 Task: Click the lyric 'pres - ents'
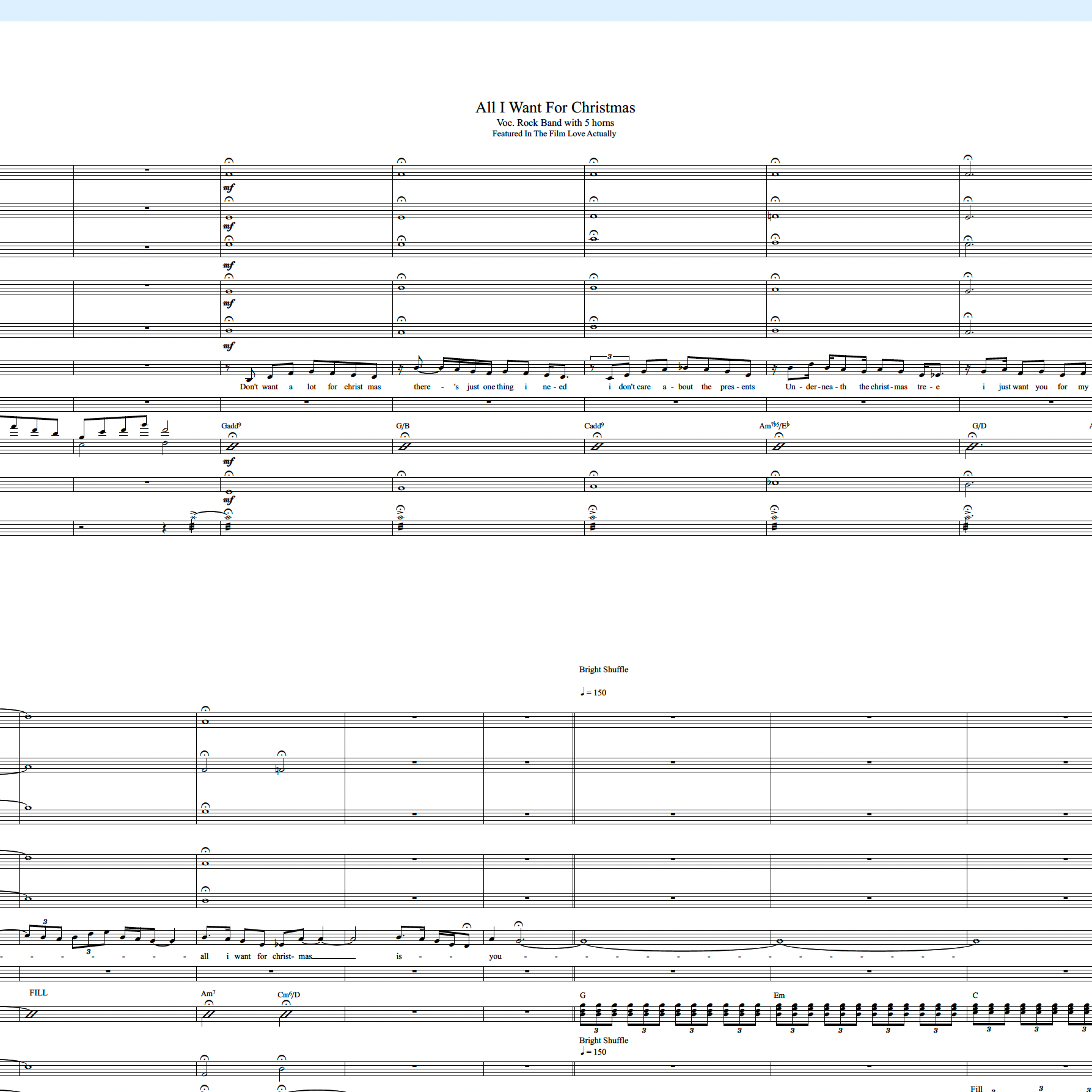[x=738, y=387]
